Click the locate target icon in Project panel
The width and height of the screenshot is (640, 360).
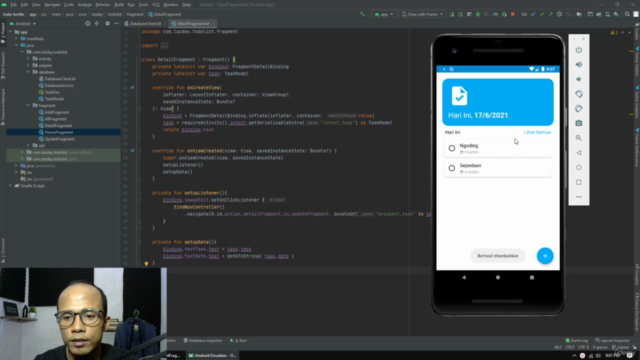pyautogui.click(x=88, y=24)
